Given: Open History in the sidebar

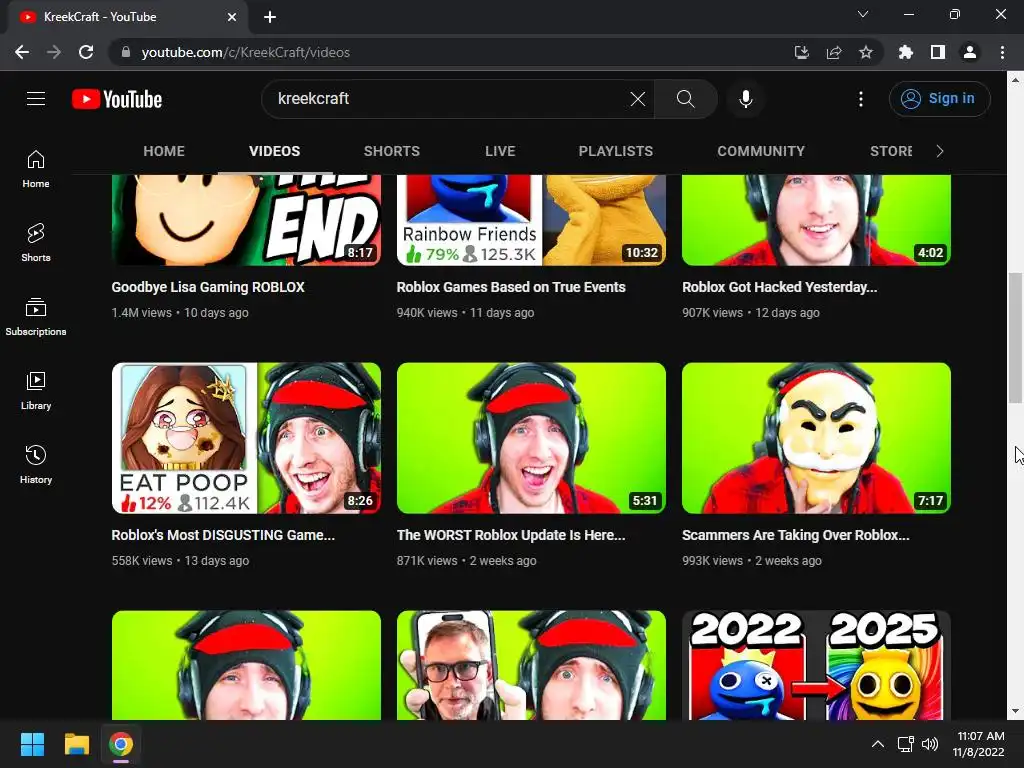Looking at the screenshot, I should click(x=36, y=464).
